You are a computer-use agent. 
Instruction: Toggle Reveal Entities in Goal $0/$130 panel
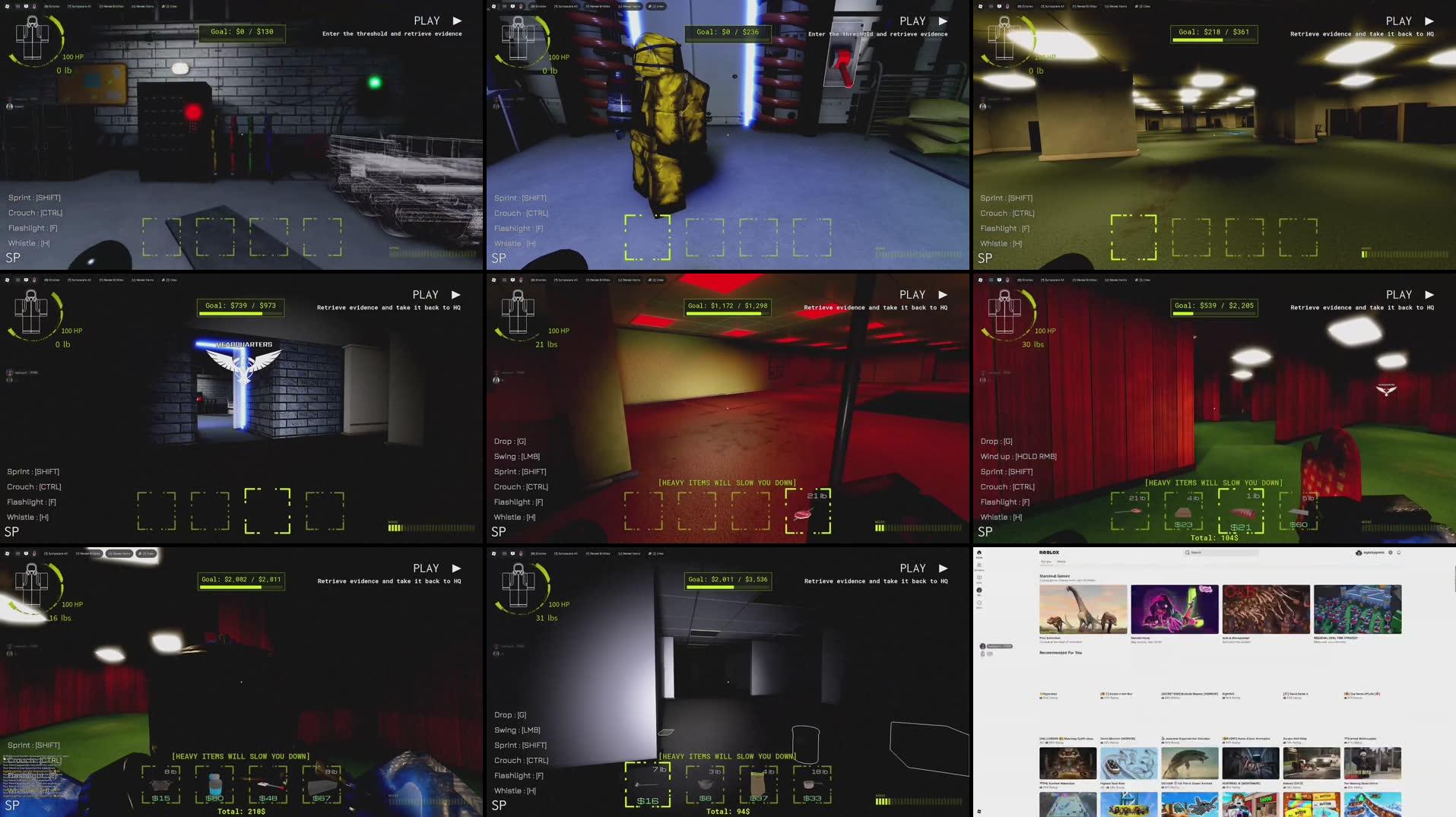113,6
